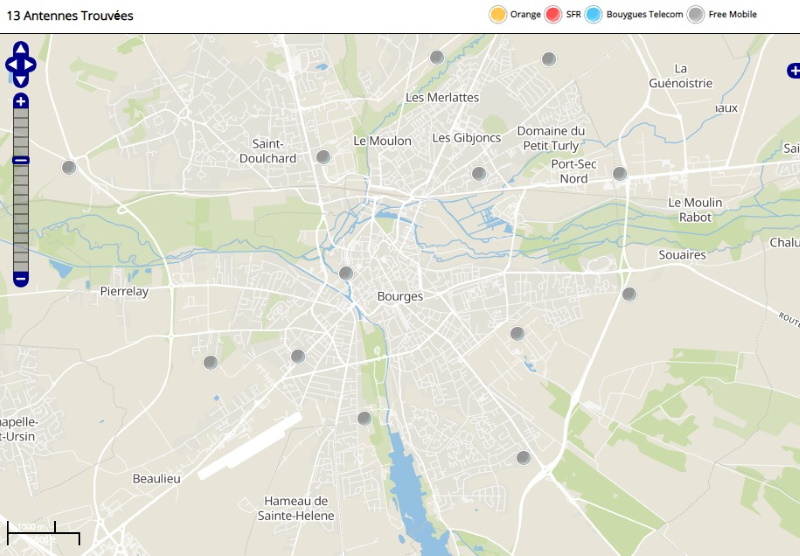The height and width of the screenshot is (556, 800).
Task: Click the zoom slider handle
Action: [x=21, y=160]
